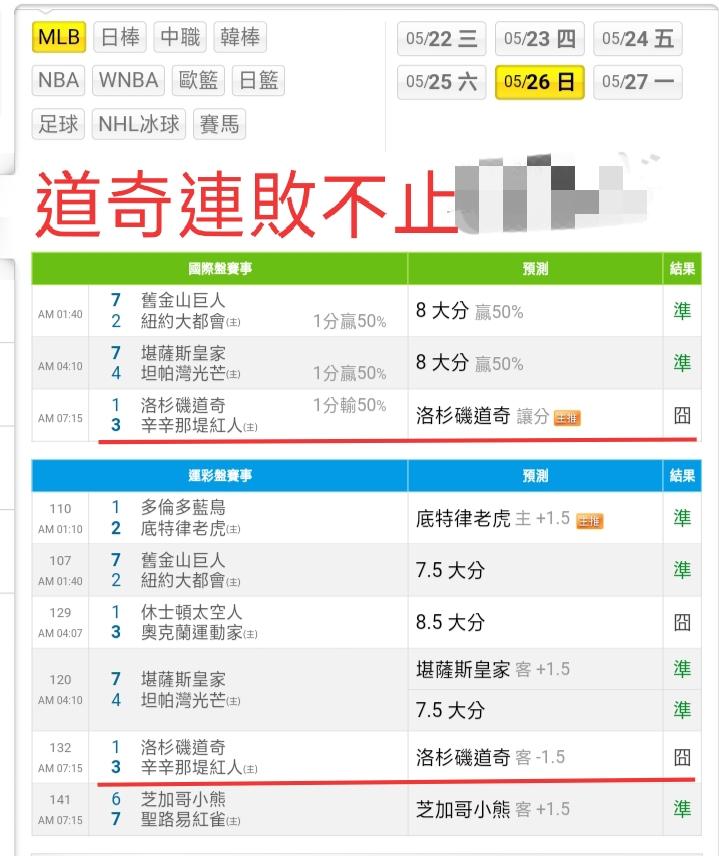The image size is (719, 856).
Task: Click prediction 8.5 大分
Action: click(450, 622)
